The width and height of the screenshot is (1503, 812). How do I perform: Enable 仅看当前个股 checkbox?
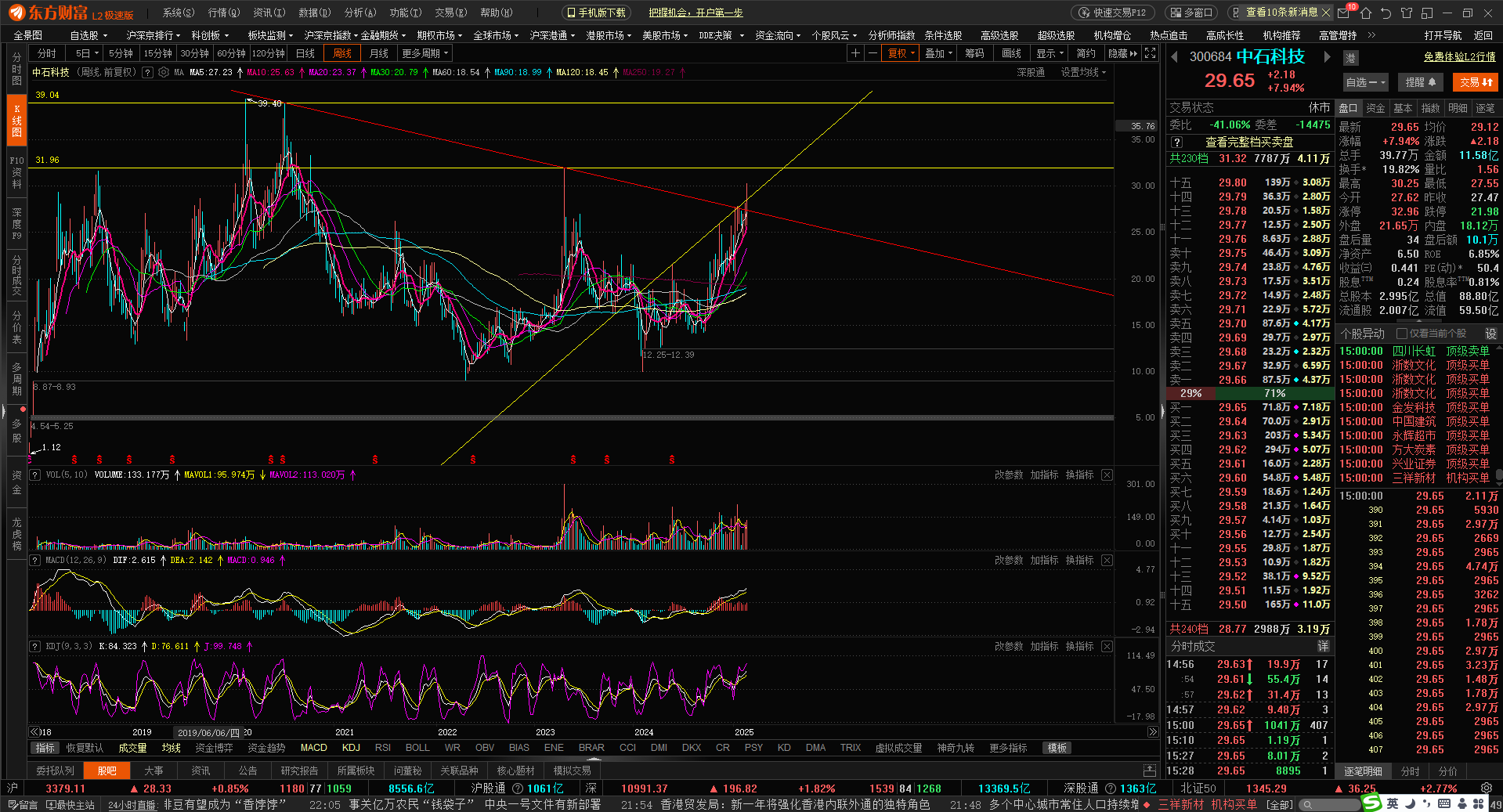1402,334
